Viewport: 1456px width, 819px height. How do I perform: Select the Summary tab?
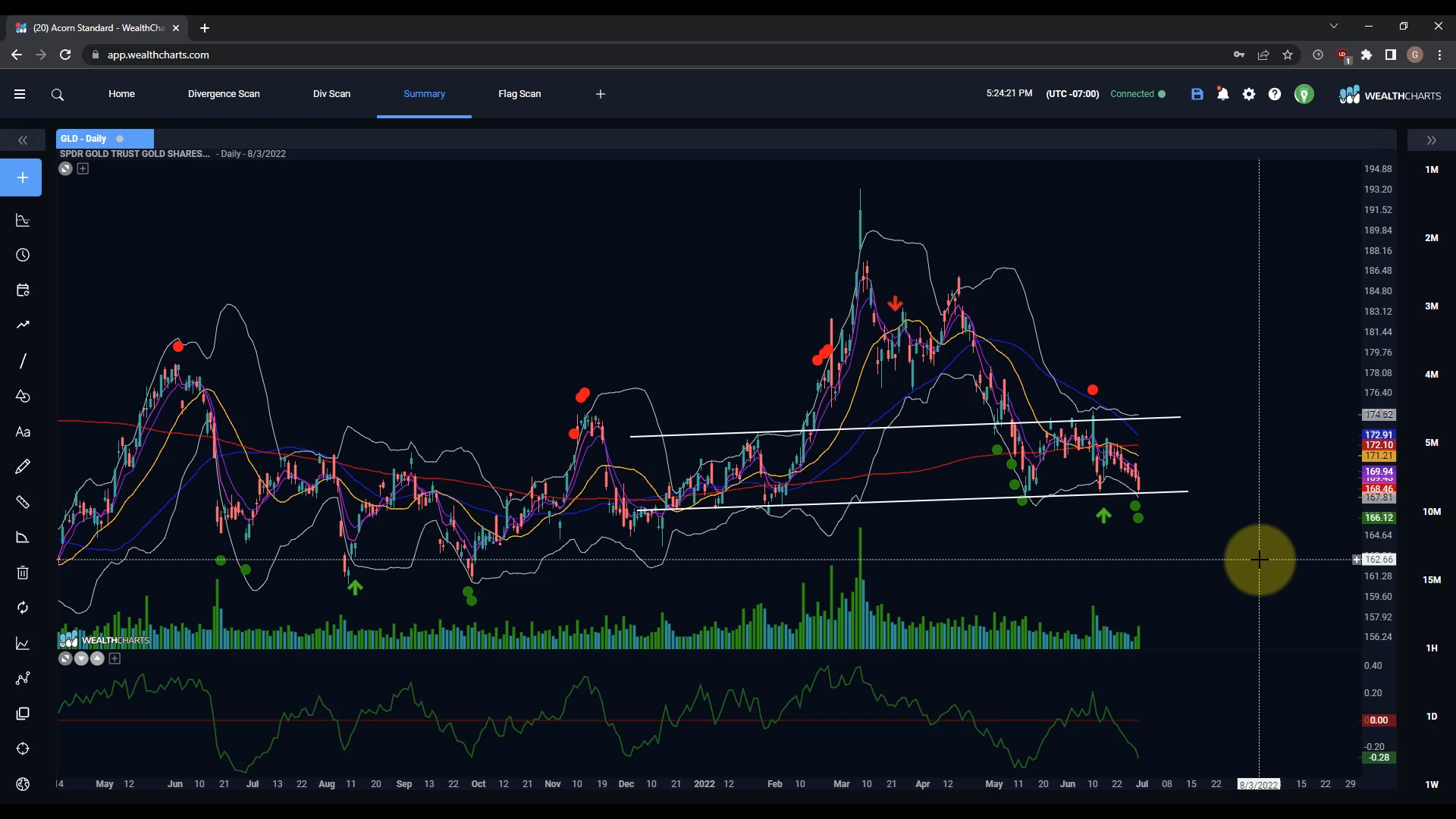[x=424, y=94]
